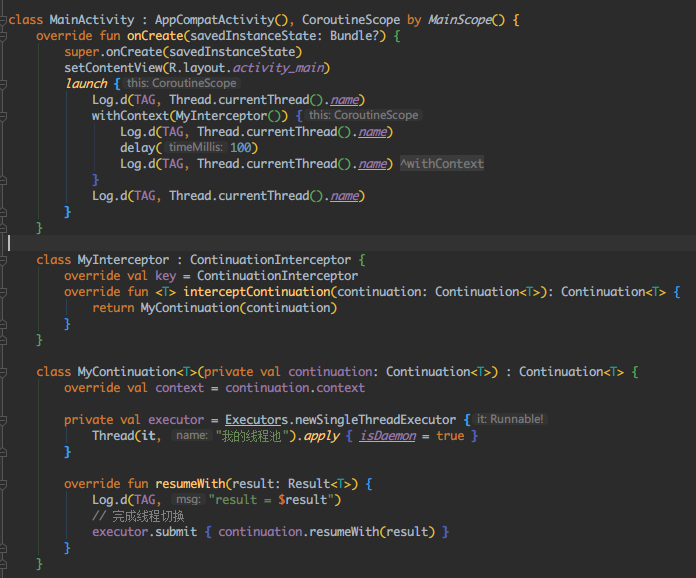Collapse the interceptContinuation function fold marker
The height and width of the screenshot is (578, 696).
3,292
